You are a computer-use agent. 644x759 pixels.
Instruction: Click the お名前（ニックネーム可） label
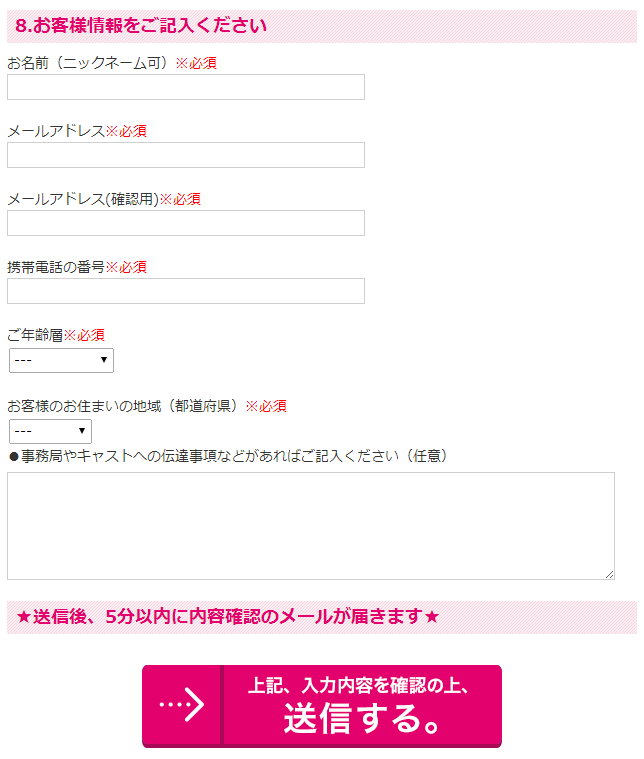pyautogui.click(x=90, y=63)
